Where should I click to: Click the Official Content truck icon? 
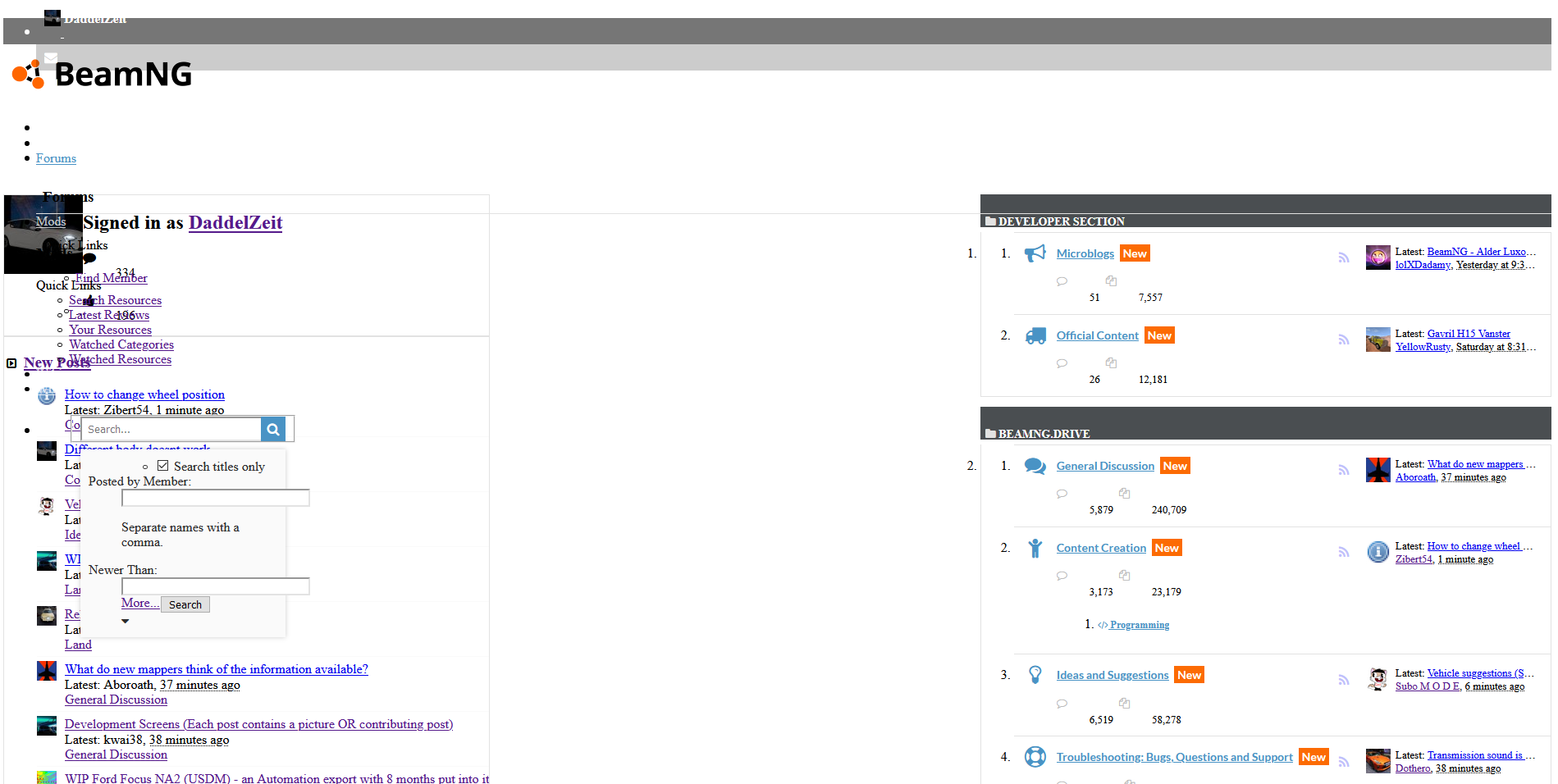tap(1035, 335)
